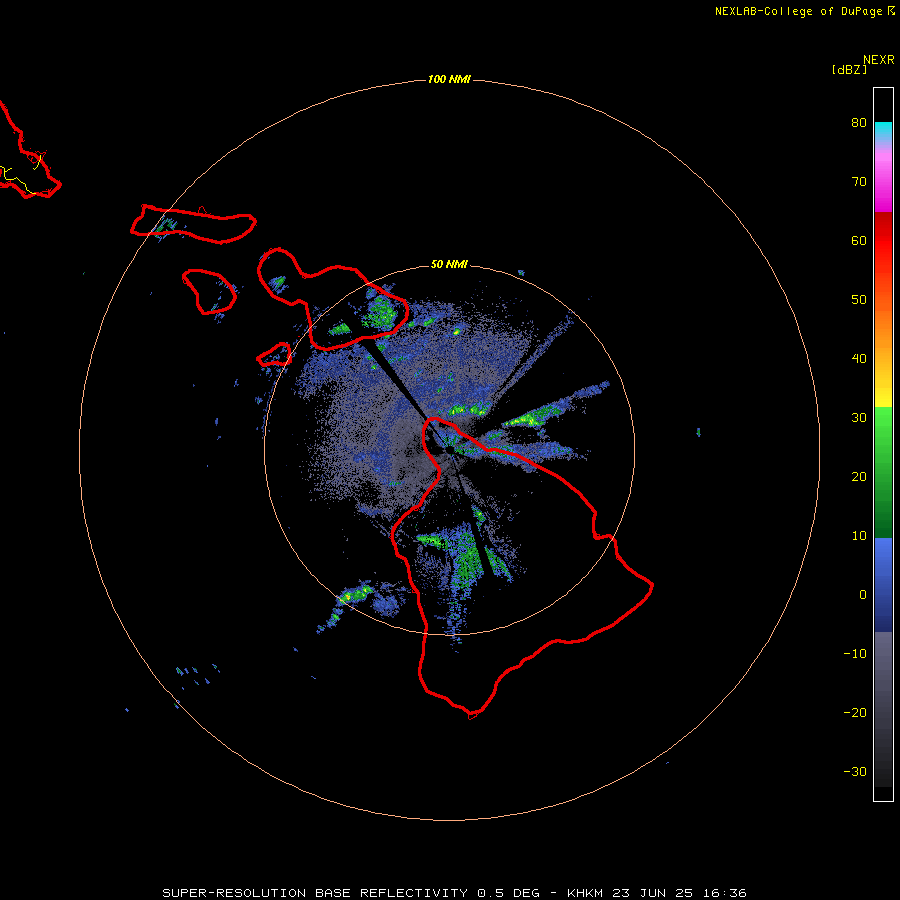Click the cyan top segment of color bar

pyautogui.click(x=883, y=130)
